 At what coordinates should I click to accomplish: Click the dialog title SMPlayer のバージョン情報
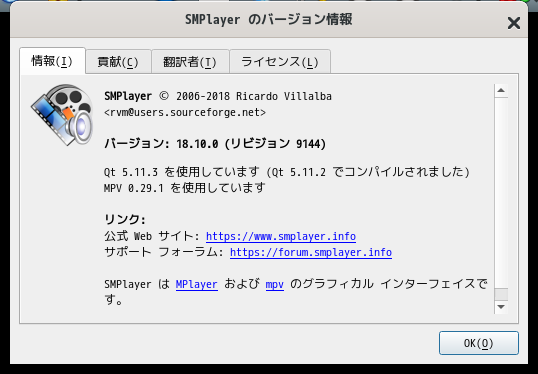click(x=269, y=20)
